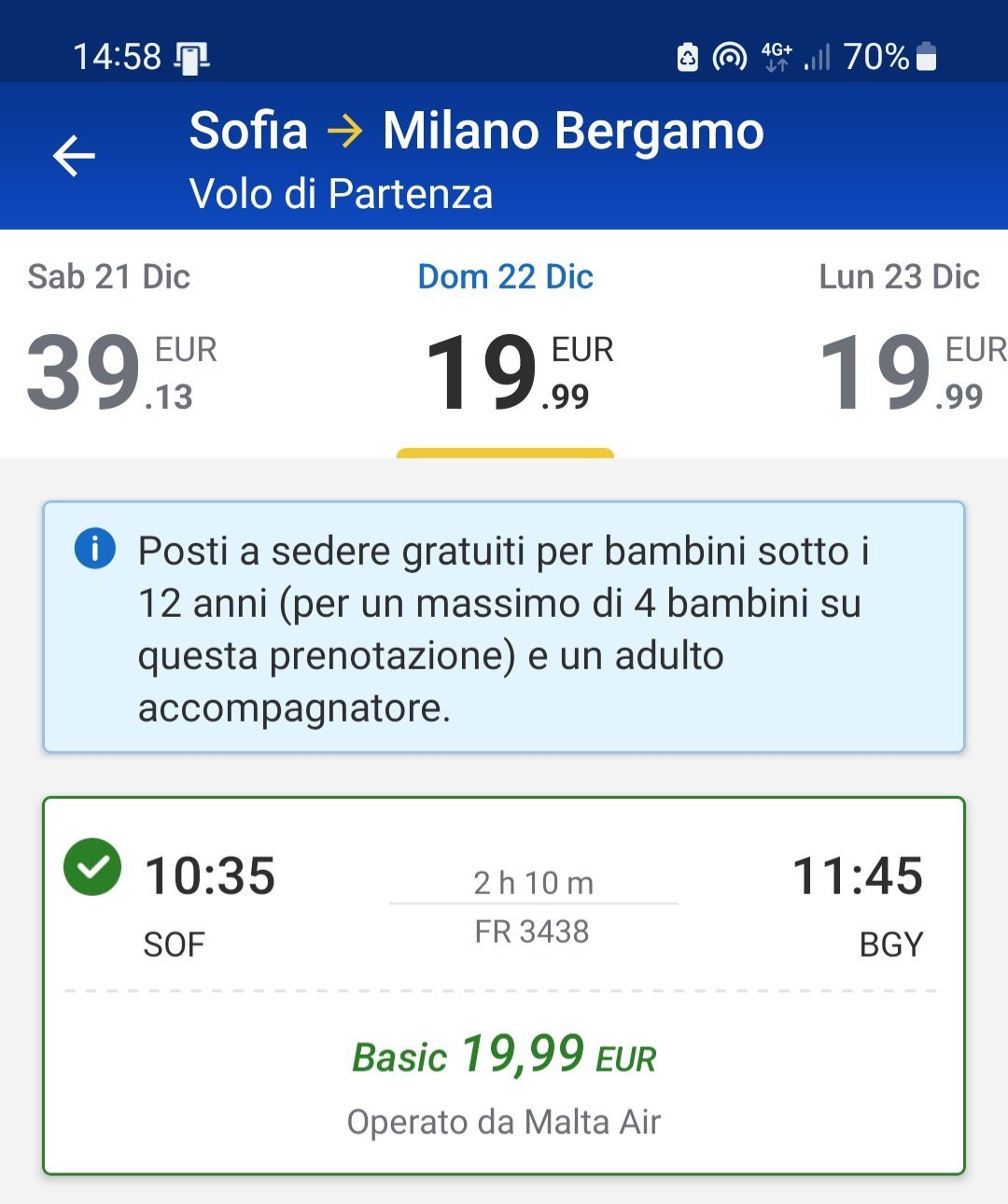Tap the Operato da Malta Air text
This screenshot has width=1008, height=1204.
[504, 1122]
